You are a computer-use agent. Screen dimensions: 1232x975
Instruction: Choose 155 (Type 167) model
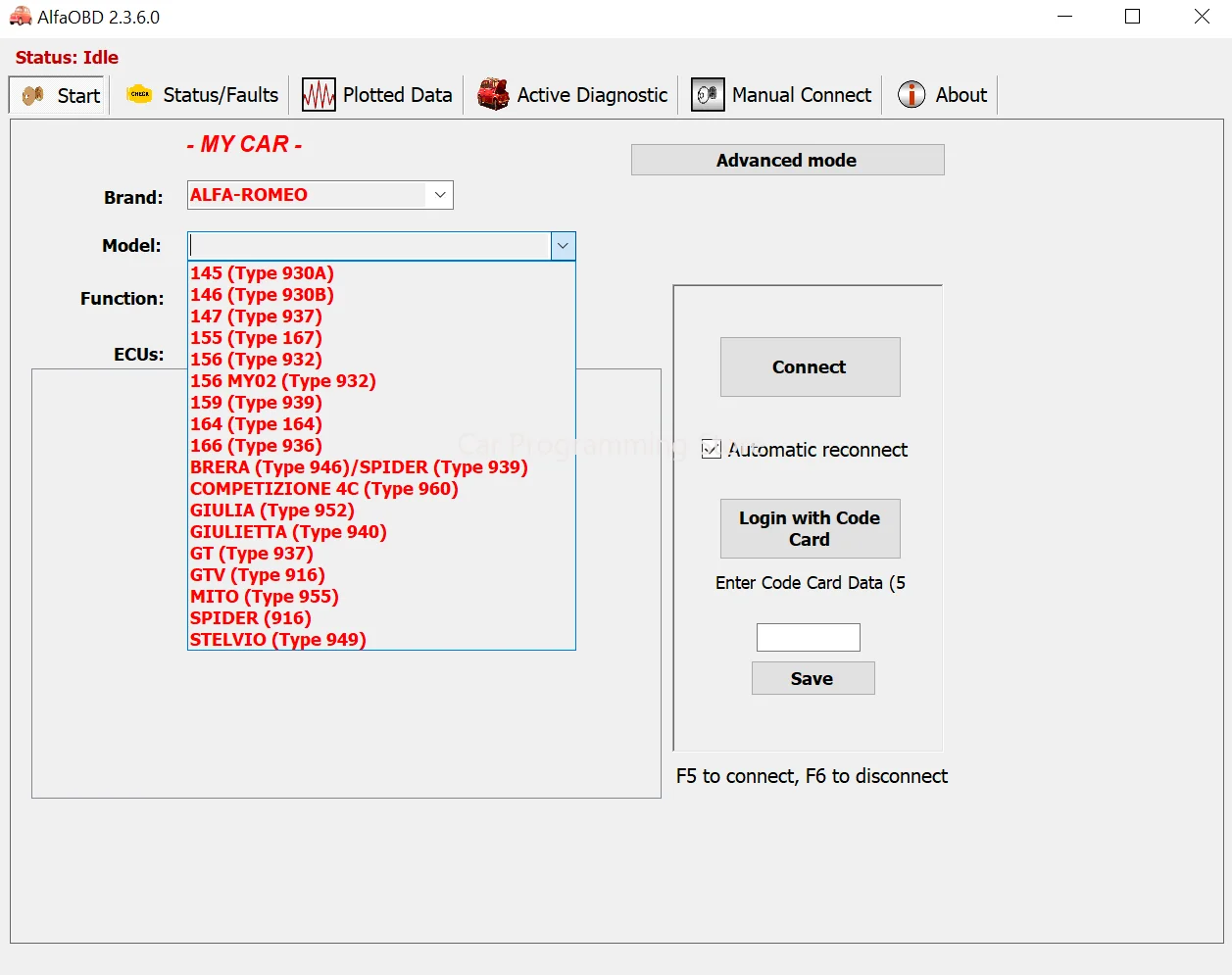pyautogui.click(x=381, y=338)
